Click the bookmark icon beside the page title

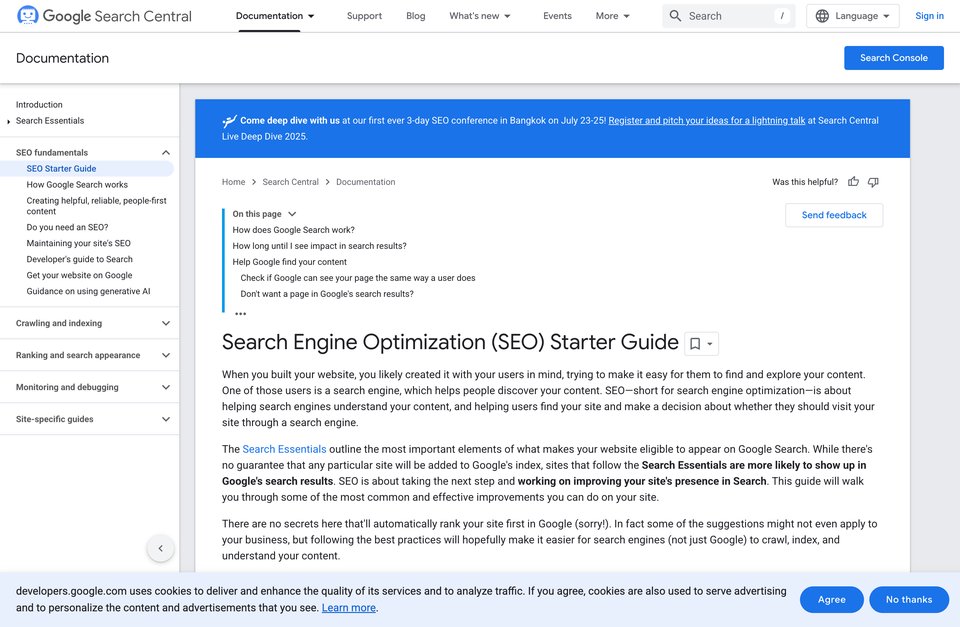(695, 344)
